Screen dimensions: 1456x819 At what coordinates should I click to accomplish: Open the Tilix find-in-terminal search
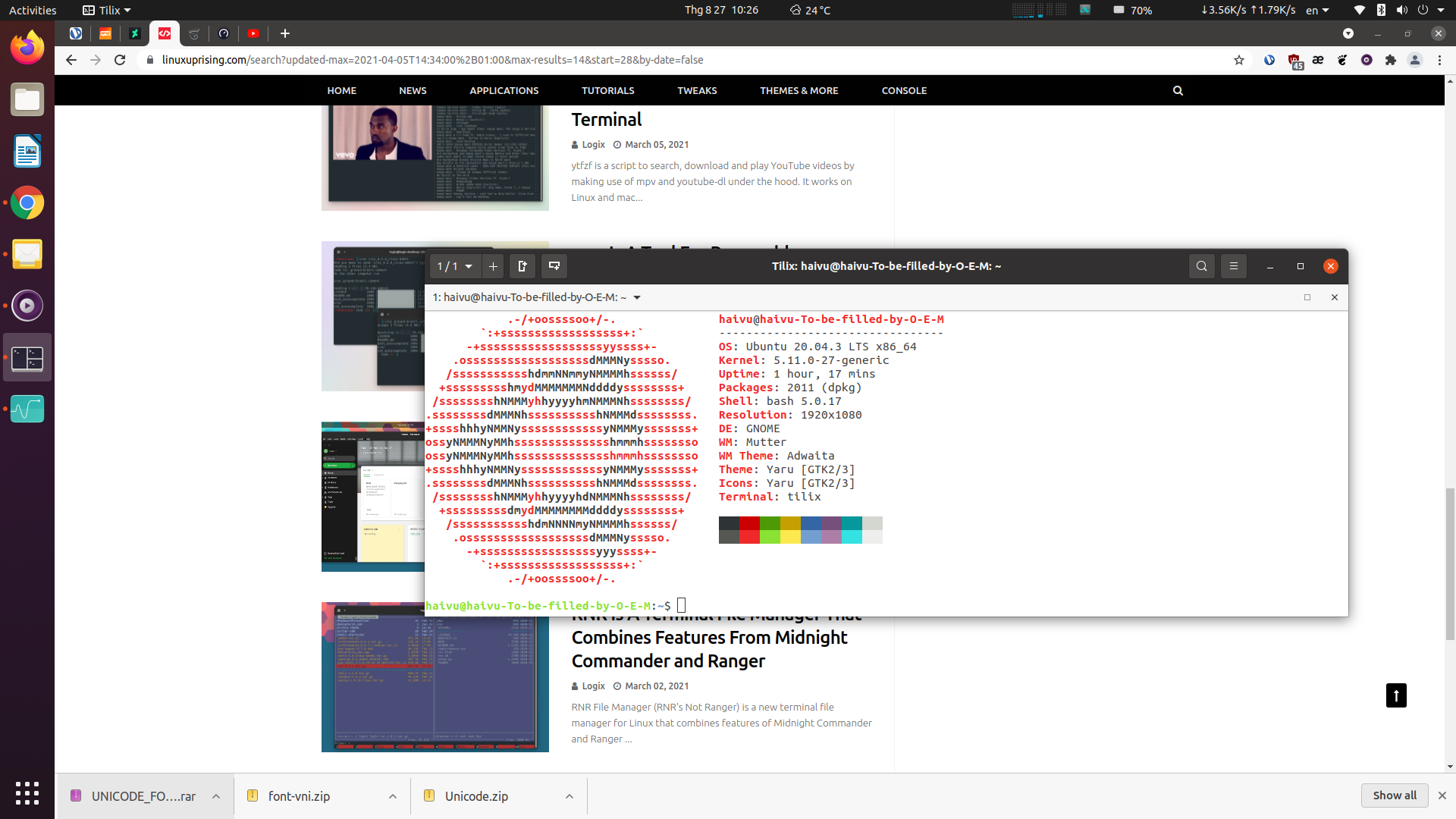pos(1201,266)
